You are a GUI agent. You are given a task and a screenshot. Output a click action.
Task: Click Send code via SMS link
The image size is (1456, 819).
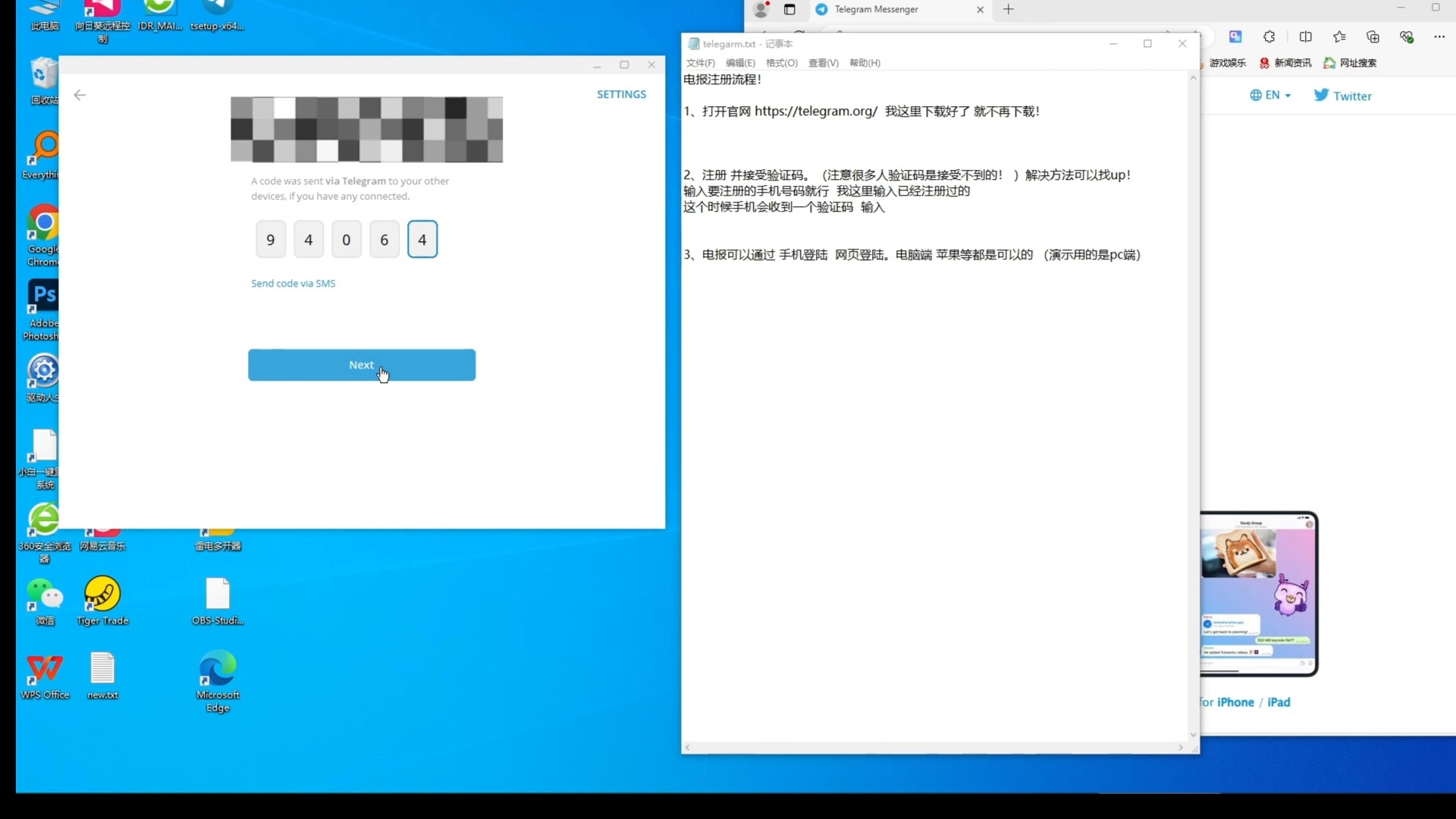click(x=293, y=283)
